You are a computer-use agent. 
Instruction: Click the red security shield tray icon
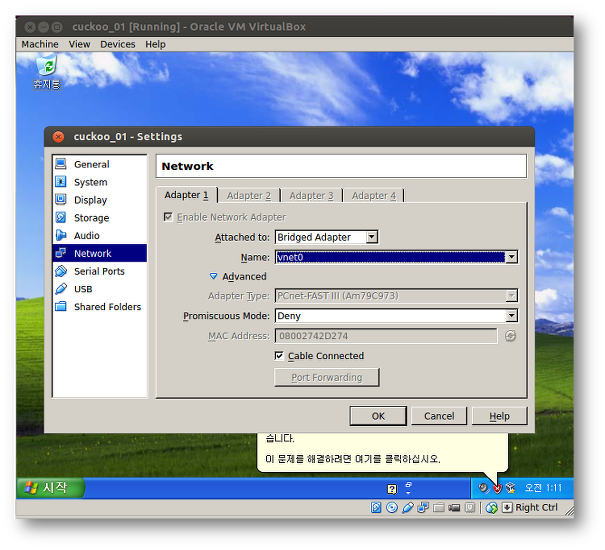point(497,489)
